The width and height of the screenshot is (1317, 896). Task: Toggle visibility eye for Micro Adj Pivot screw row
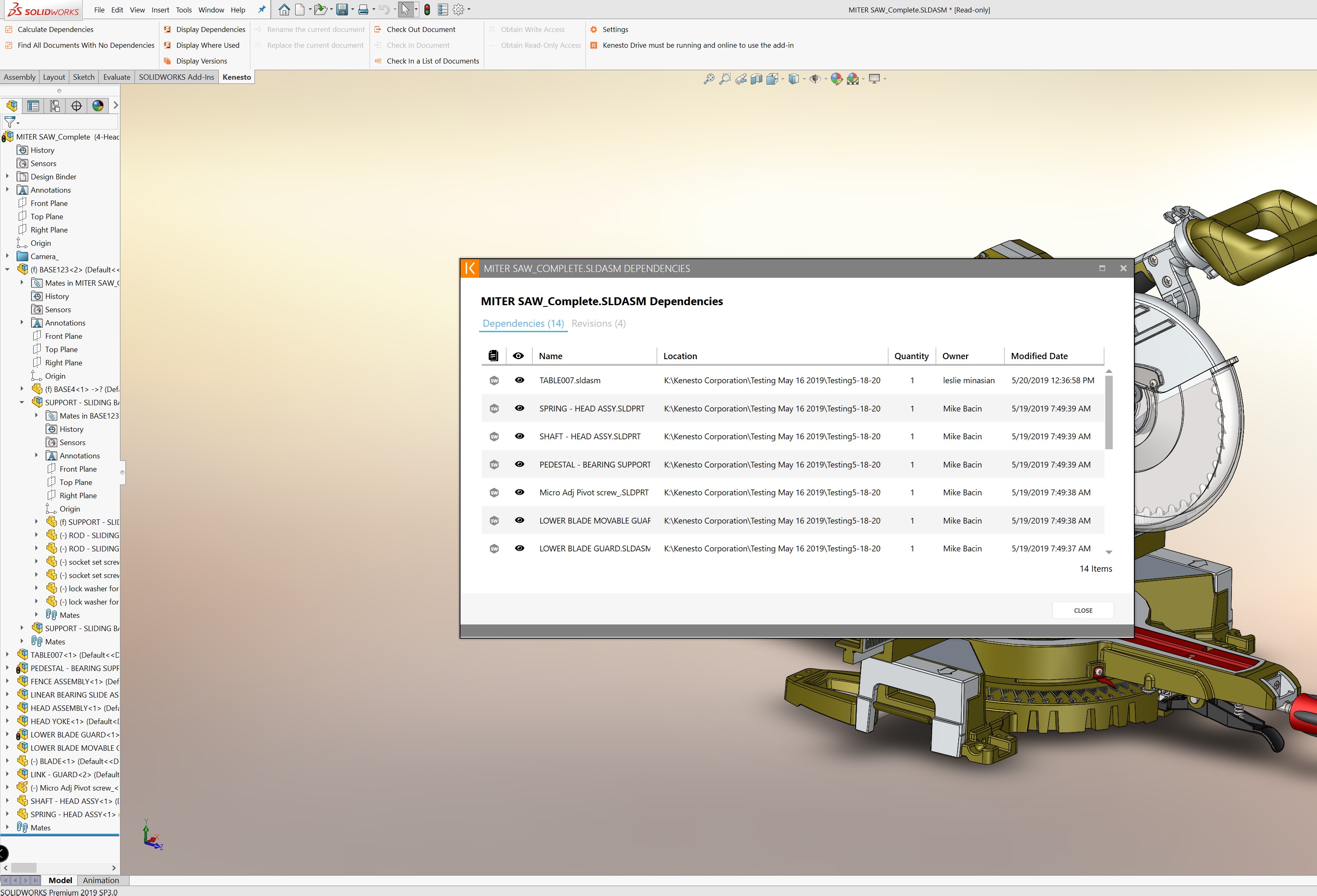point(519,492)
